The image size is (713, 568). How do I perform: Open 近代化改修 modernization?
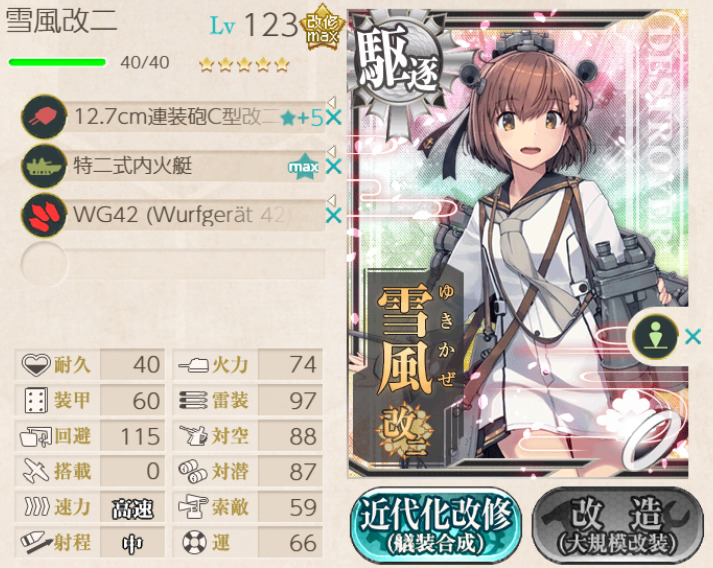click(x=436, y=525)
